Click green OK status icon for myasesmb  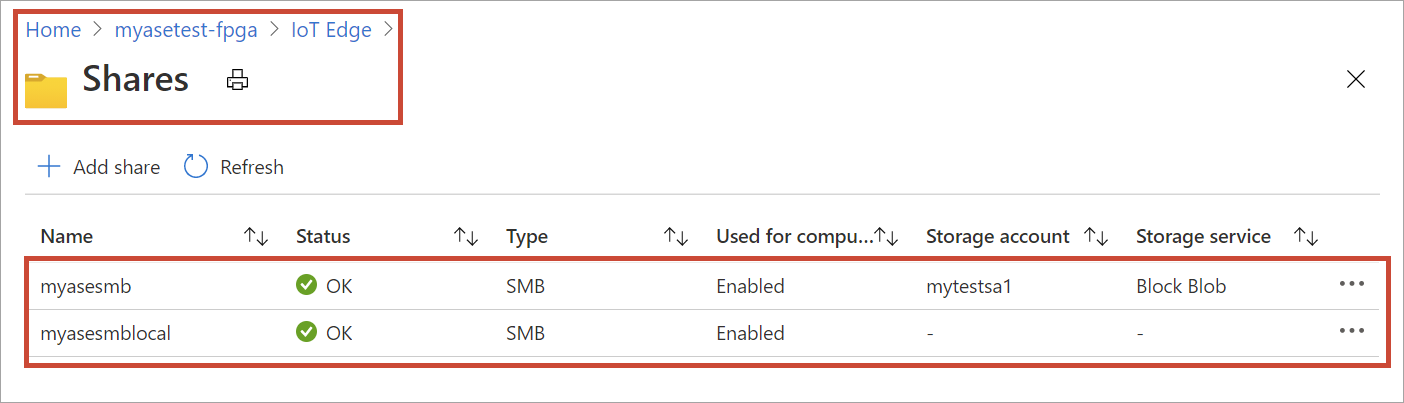point(306,286)
